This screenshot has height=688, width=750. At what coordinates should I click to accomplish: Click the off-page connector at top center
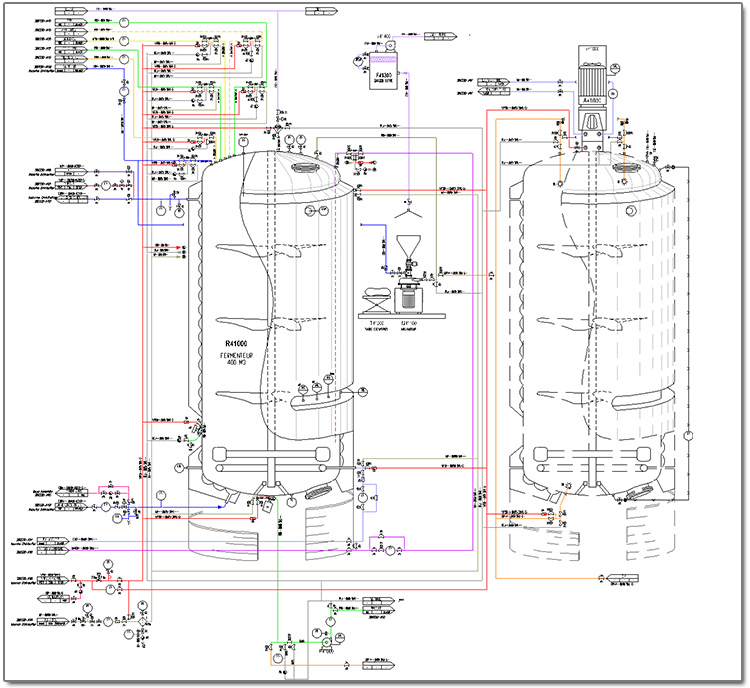321,11
